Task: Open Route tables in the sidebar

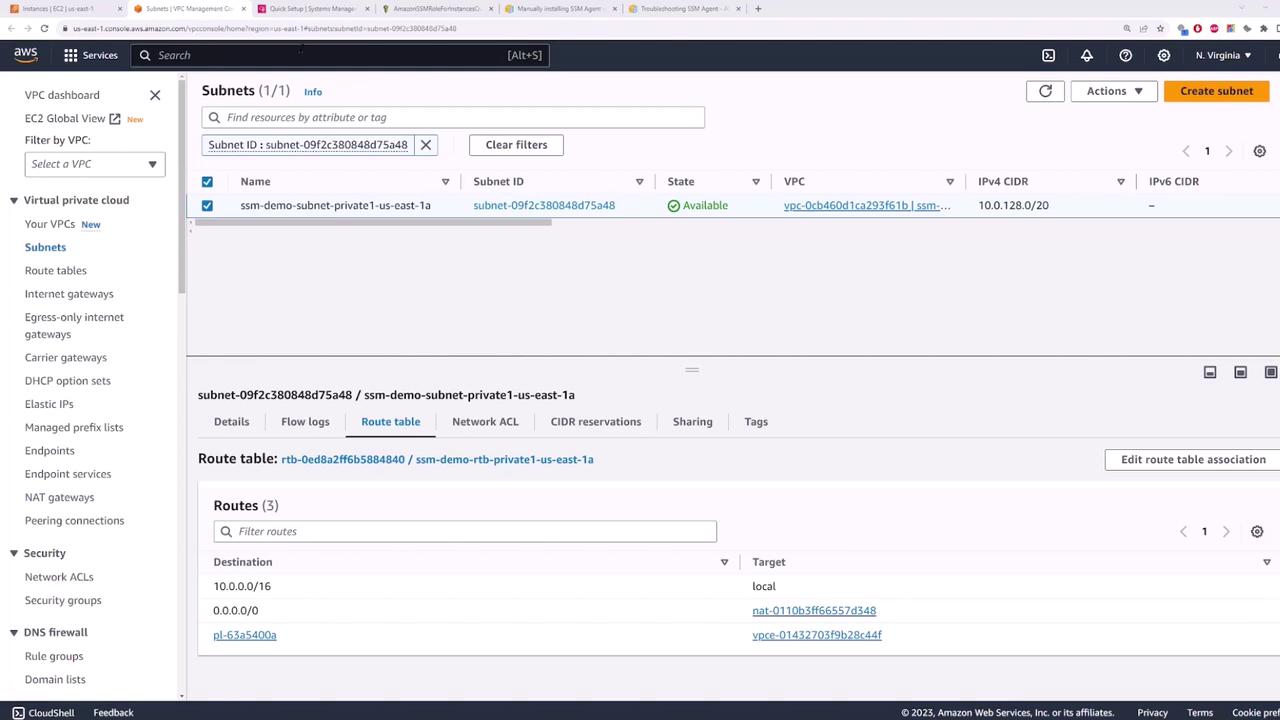Action: click(x=56, y=271)
